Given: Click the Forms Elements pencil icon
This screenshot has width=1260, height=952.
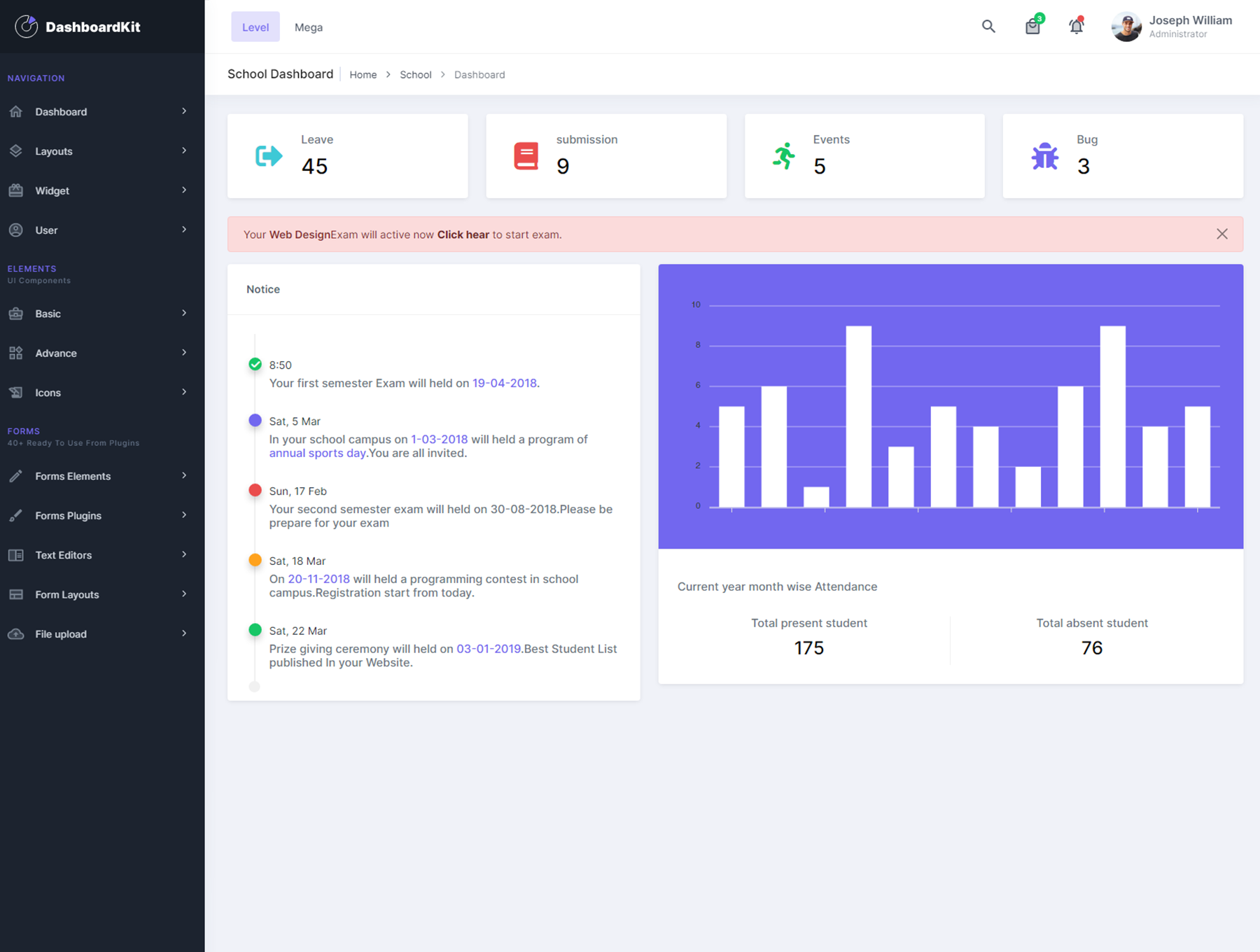Looking at the screenshot, I should pyautogui.click(x=16, y=476).
